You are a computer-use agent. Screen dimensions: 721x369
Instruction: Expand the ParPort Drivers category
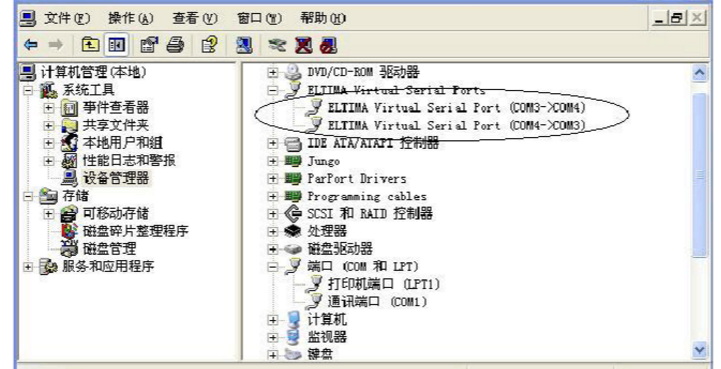pos(273,179)
